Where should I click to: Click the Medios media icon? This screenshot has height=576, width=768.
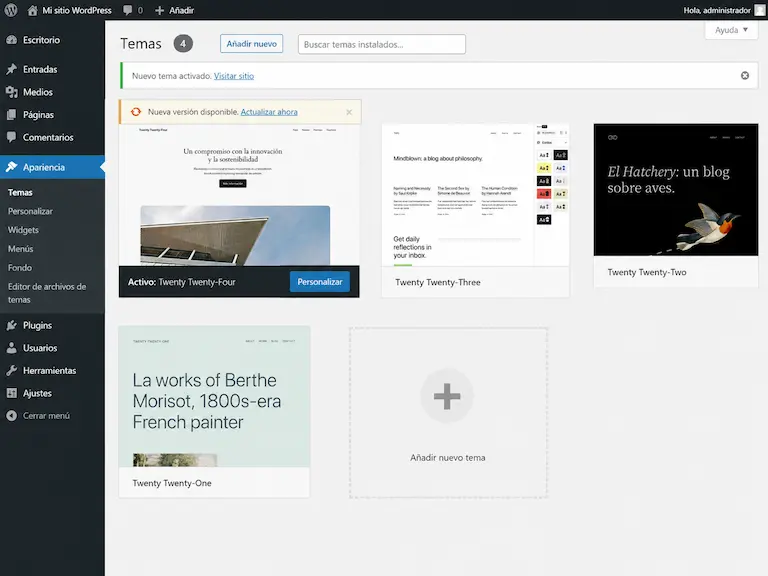tap(12, 92)
